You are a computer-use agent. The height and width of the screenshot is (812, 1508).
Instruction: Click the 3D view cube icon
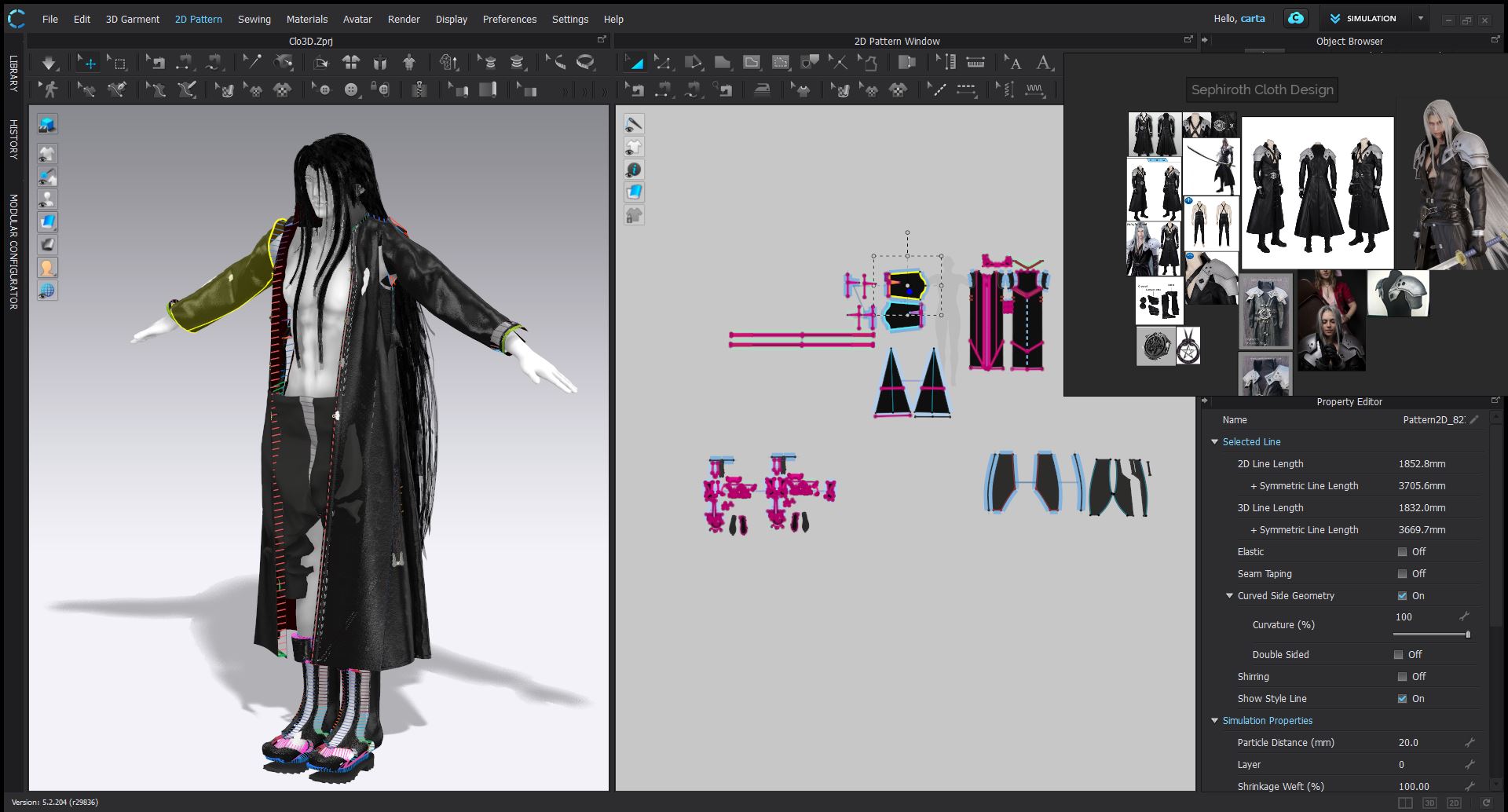pos(47,124)
